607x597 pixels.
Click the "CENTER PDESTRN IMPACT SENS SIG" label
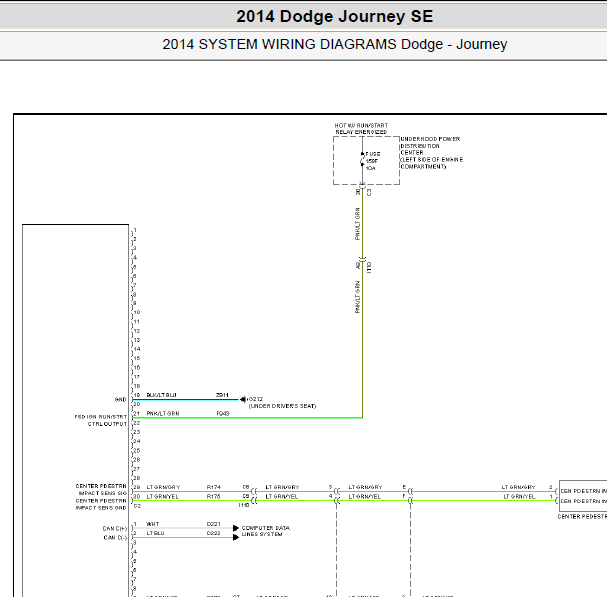[101, 489]
